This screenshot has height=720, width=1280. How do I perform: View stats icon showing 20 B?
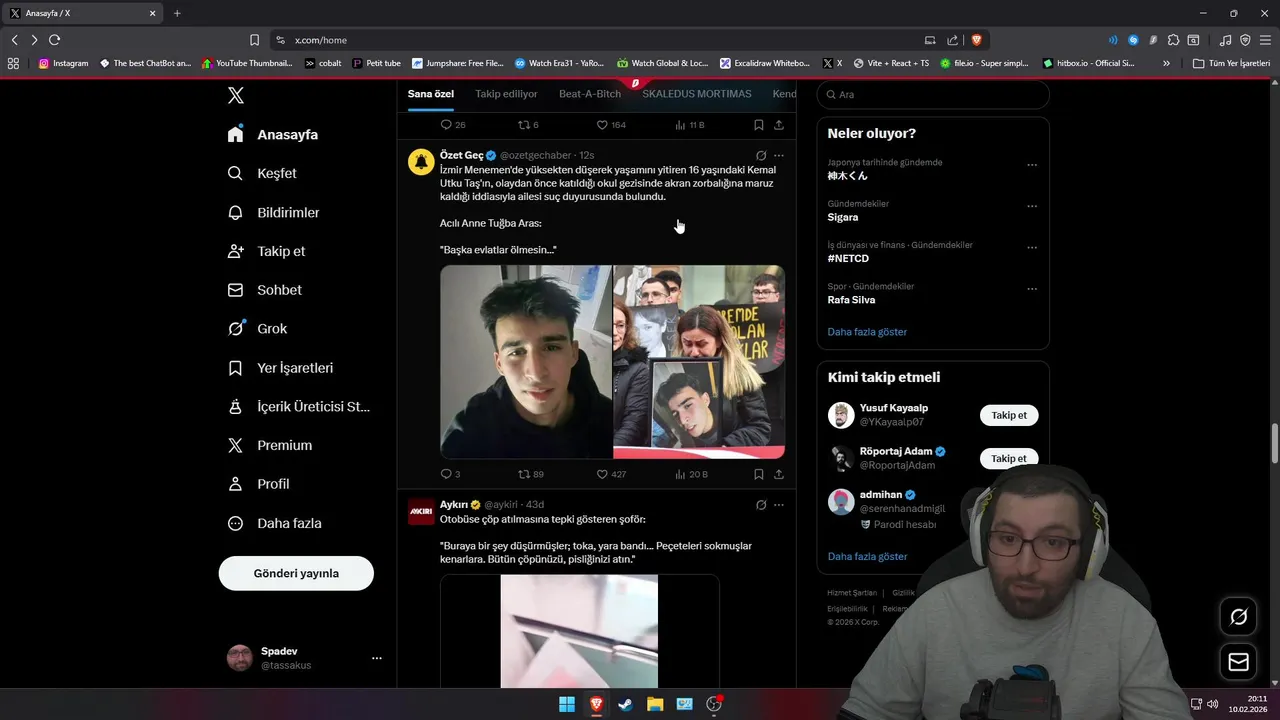tap(680, 474)
